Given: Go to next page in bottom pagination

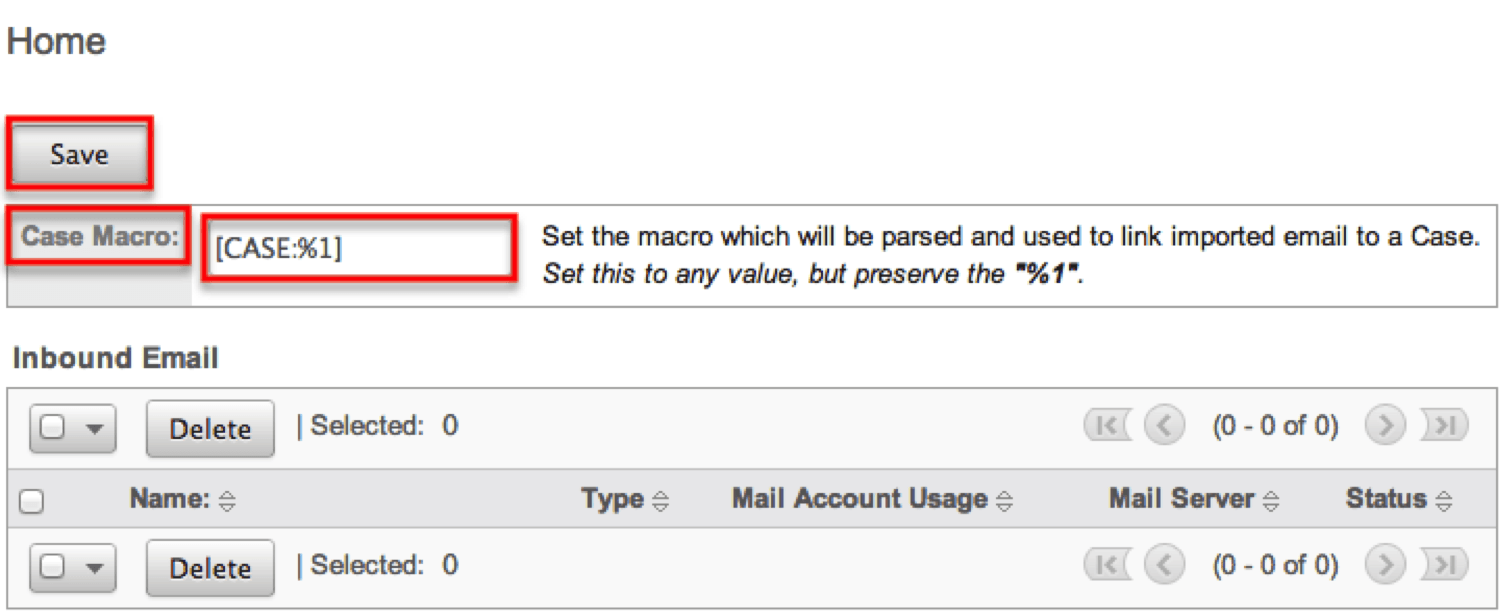Looking at the screenshot, I should click(1385, 565).
